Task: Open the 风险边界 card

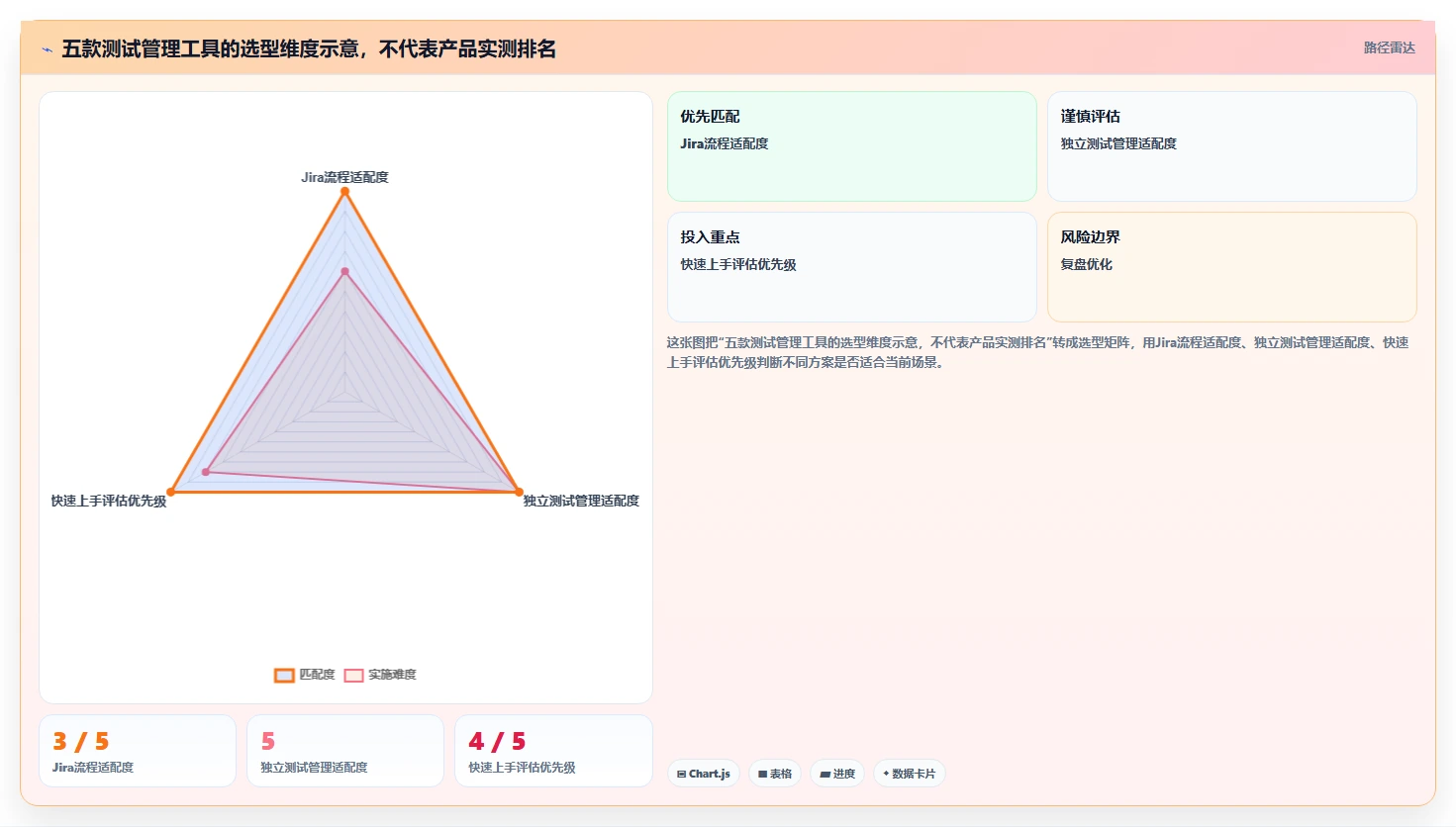Action: pos(1231,267)
